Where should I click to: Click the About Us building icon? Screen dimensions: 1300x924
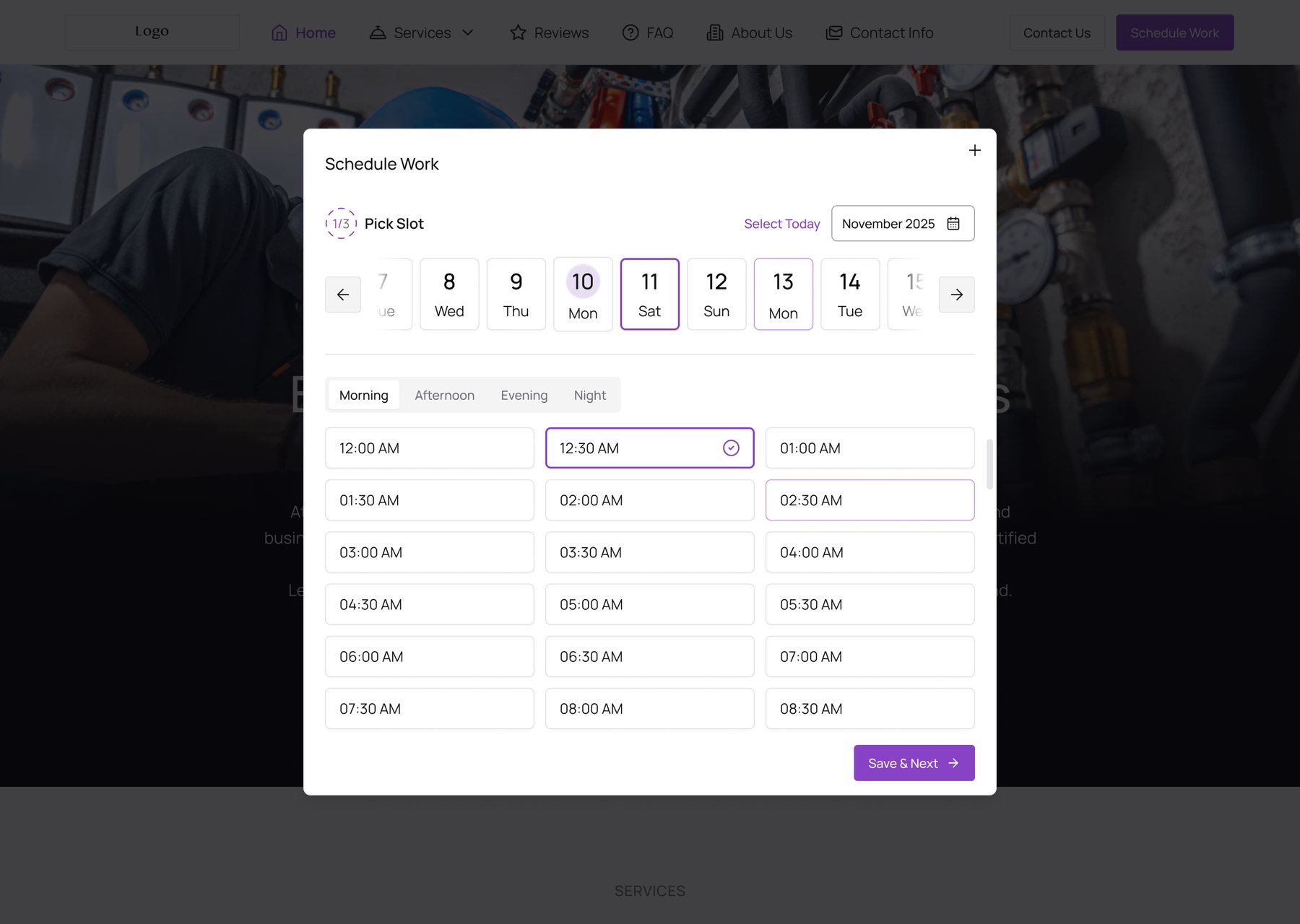click(x=715, y=32)
